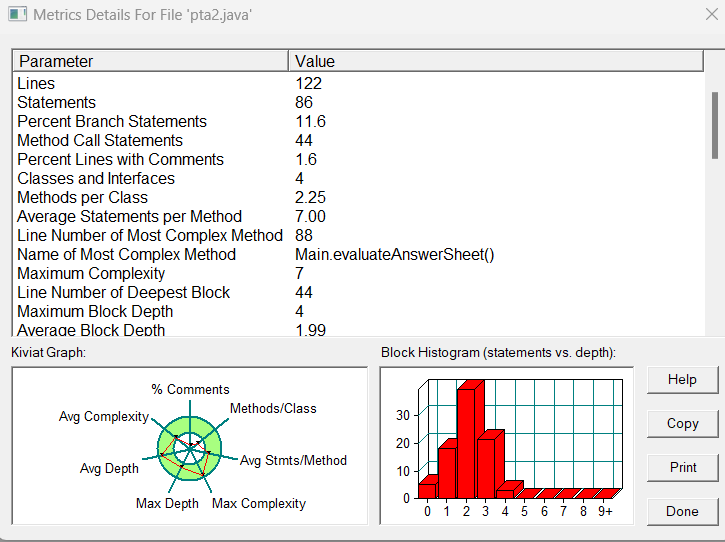Select Line Number of Most Complex Method row
The image size is (725, 542).
tap(358, 235)
